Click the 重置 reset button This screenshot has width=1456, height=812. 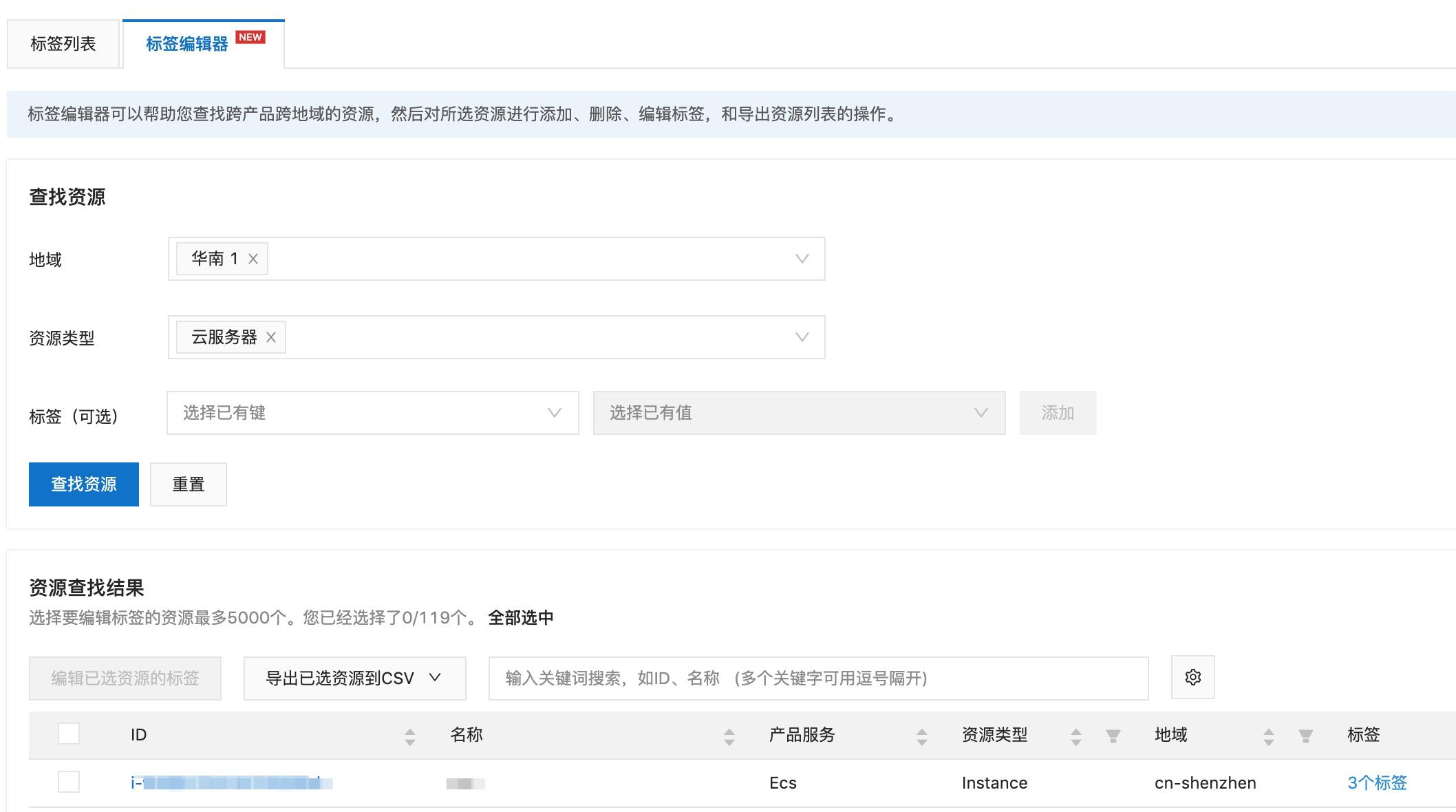pyautogui.click(x=188, y=484)
